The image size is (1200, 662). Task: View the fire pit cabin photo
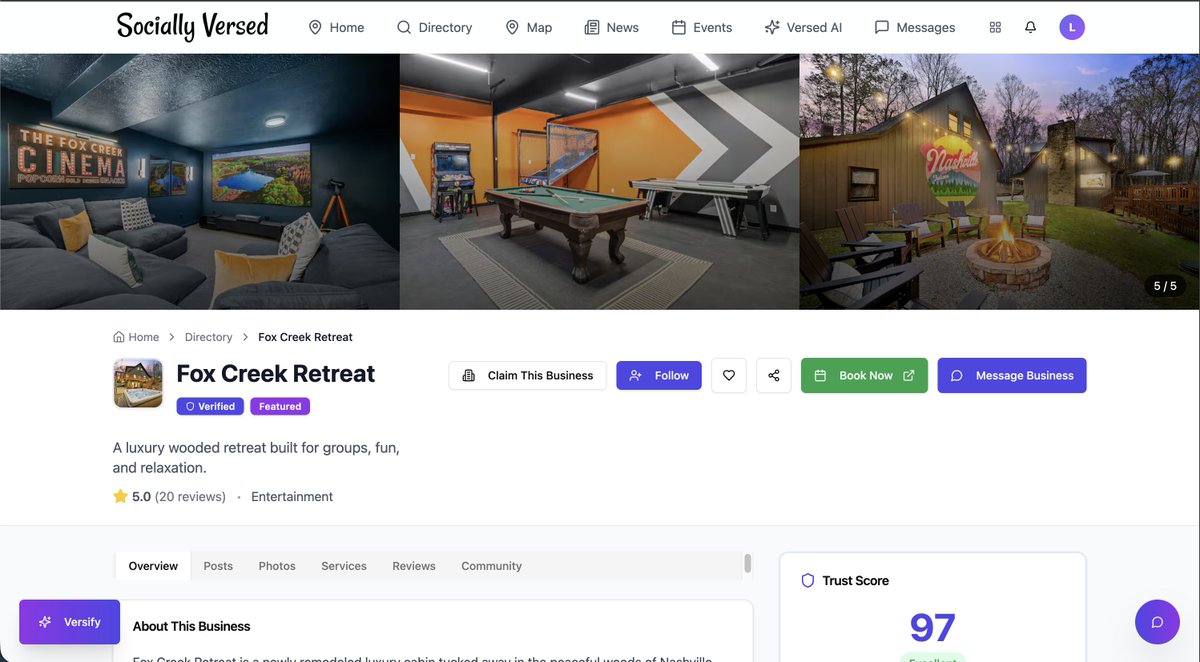(x=1000, y=181)
